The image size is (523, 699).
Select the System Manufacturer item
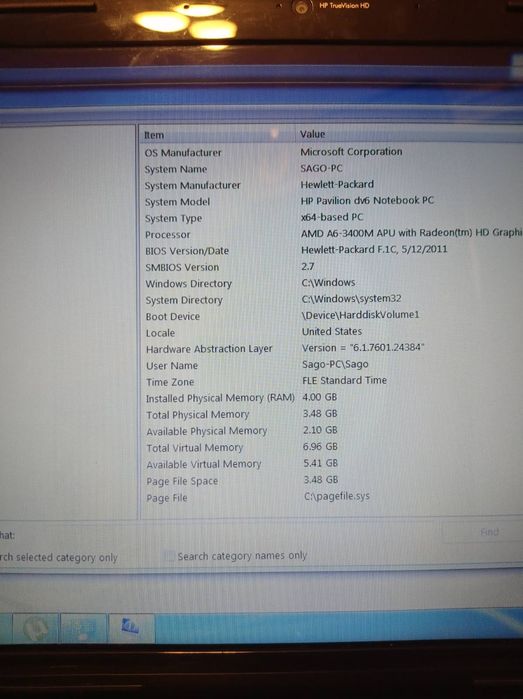click(192, 185)
